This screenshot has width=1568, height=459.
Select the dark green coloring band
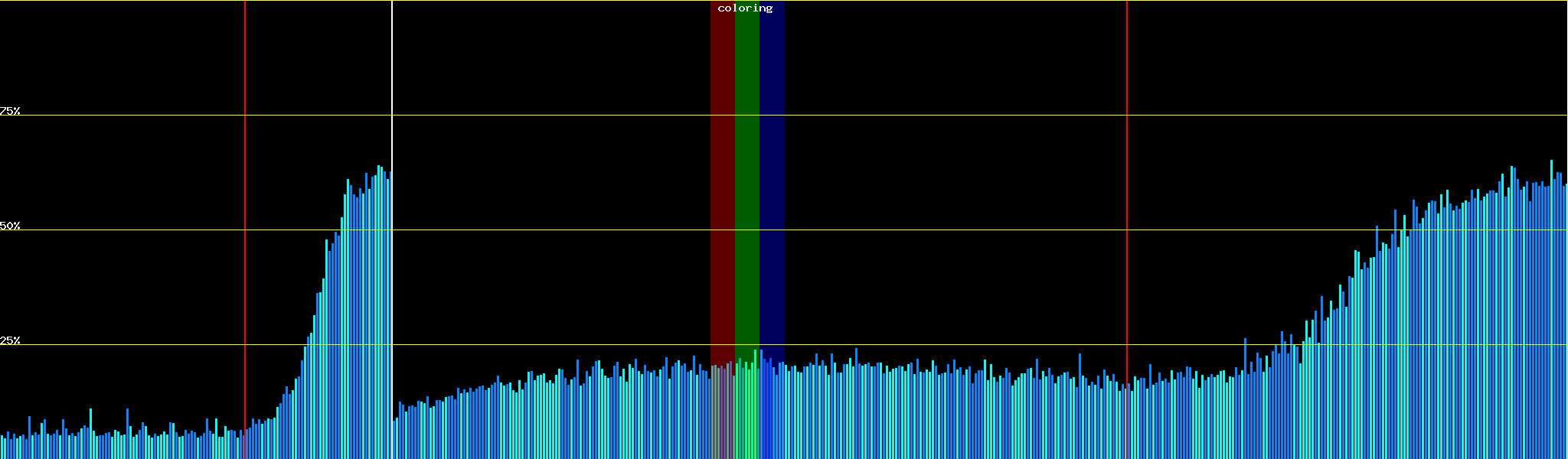click(x=746, y=191)
